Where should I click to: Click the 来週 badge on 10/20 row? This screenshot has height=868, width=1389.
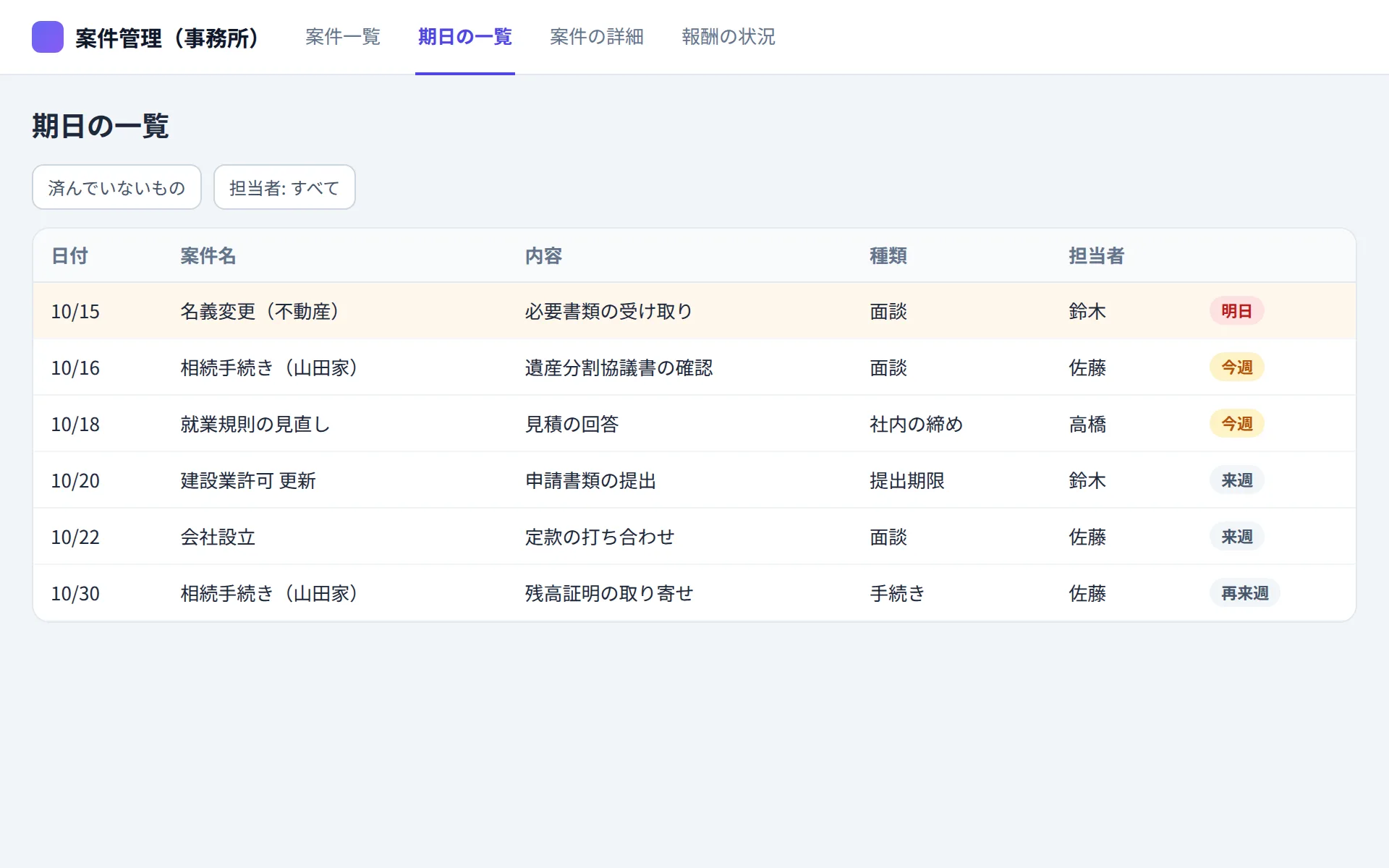pos(1236,480)
